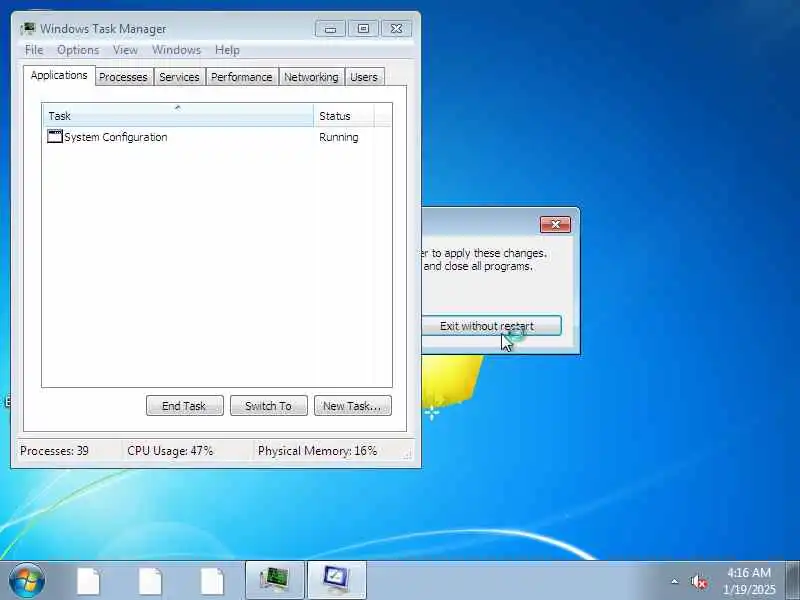800x600 pixels.
Task: Click the CPU Usage: 47% status text
Action: (x=170, y=451)
